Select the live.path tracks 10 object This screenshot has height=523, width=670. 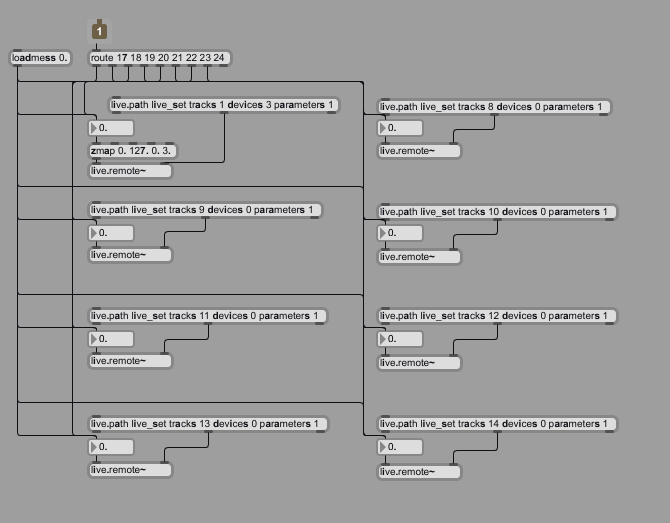click(x=497, y=212)
